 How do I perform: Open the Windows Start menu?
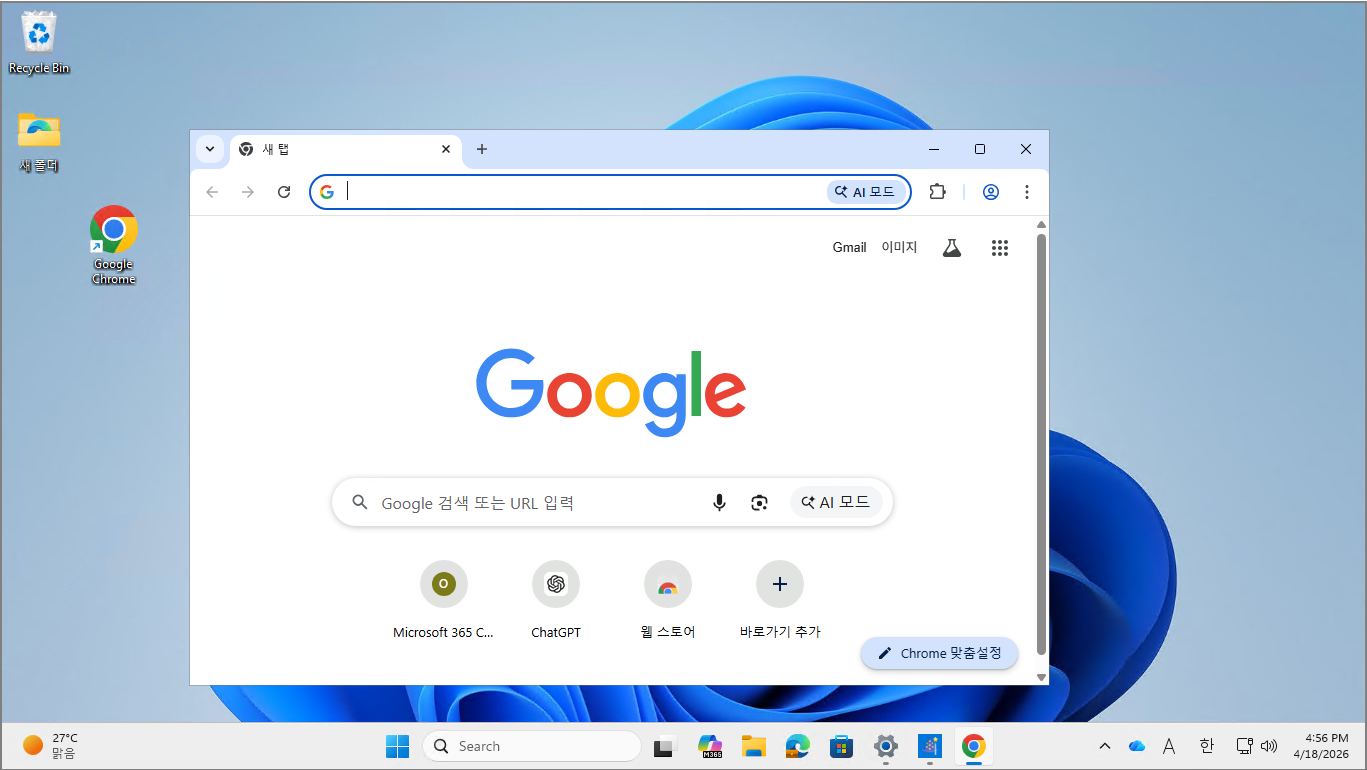pyautogui.click(x=397, y=746)
